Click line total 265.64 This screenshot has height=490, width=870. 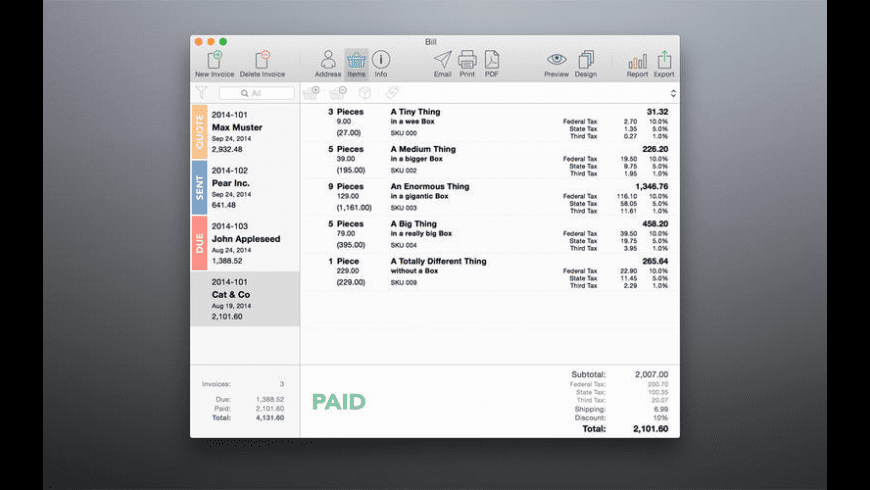click(655, 261)
